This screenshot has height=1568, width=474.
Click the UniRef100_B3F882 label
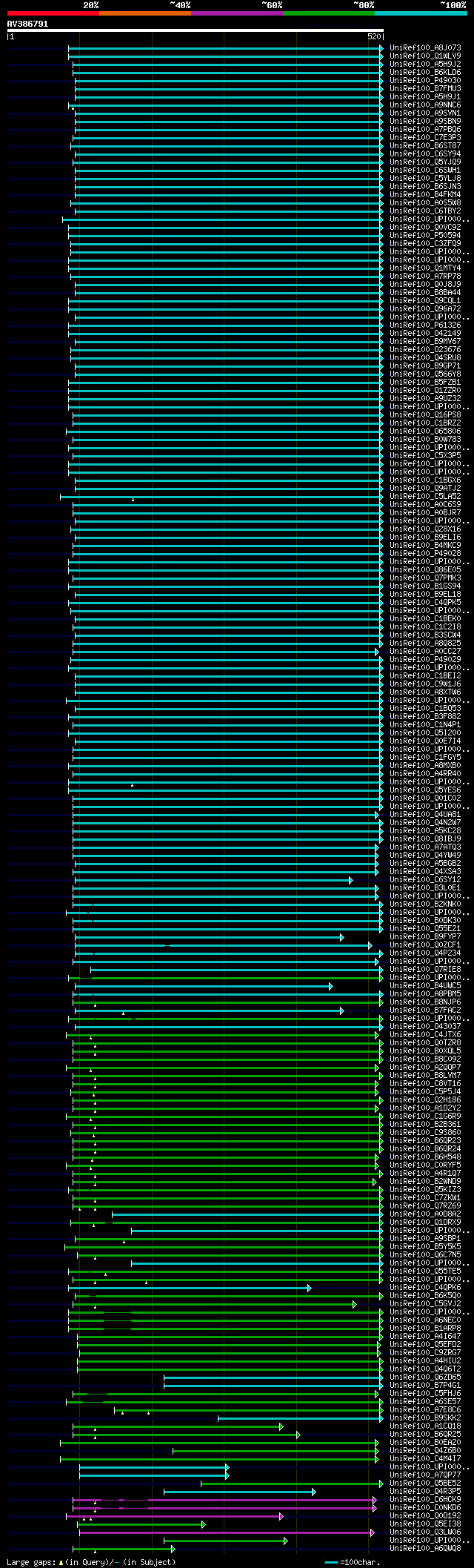(425, 716)
